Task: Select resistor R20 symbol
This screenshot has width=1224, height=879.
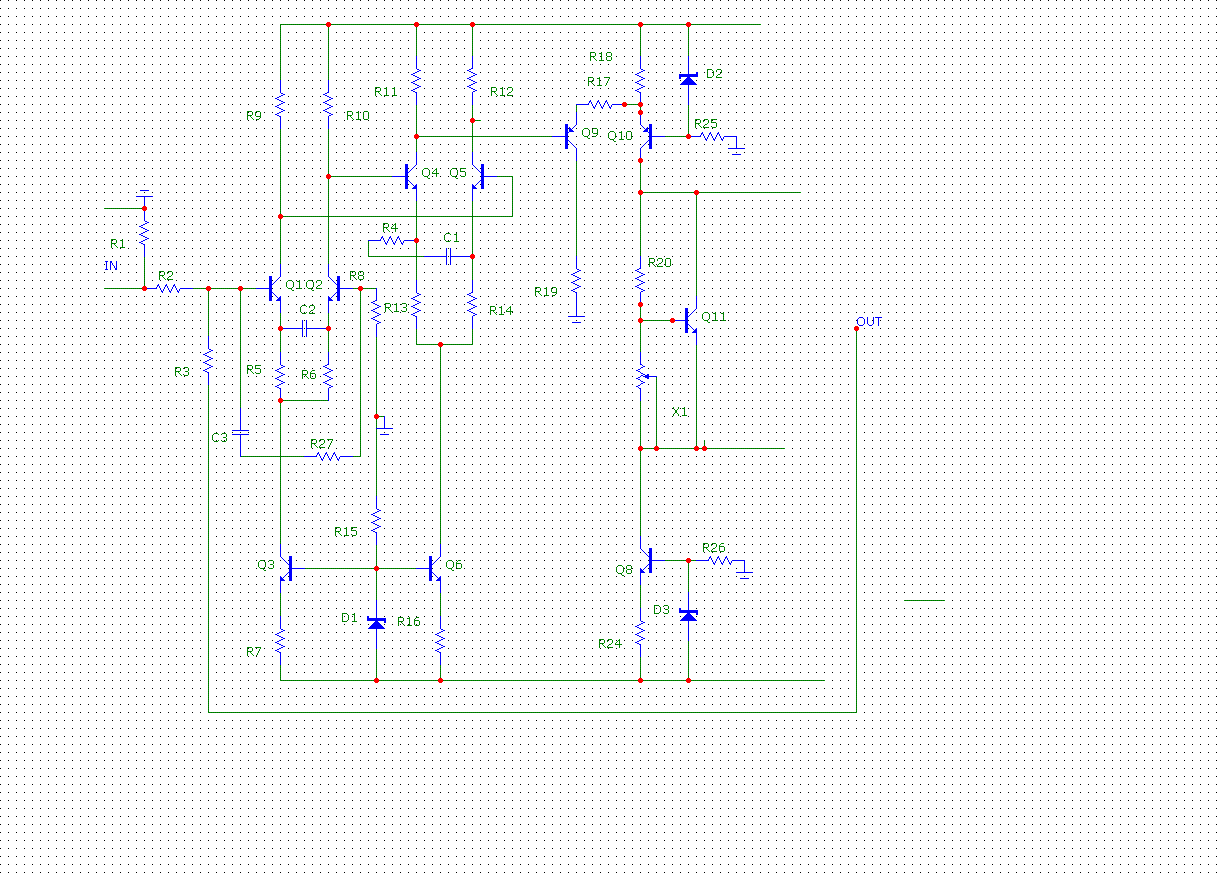Action: click(x=640, y=280)
